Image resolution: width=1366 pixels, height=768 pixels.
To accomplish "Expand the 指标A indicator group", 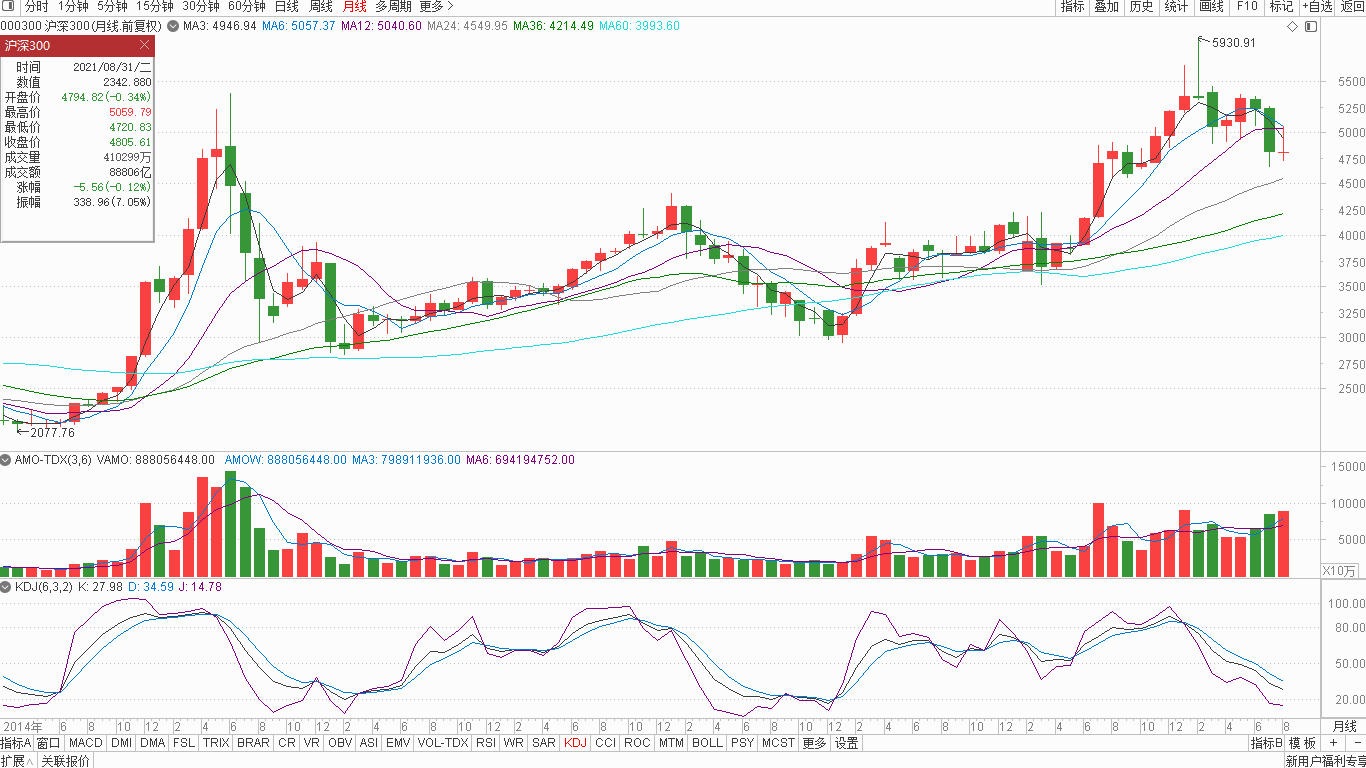I will (x=16, y=743).
